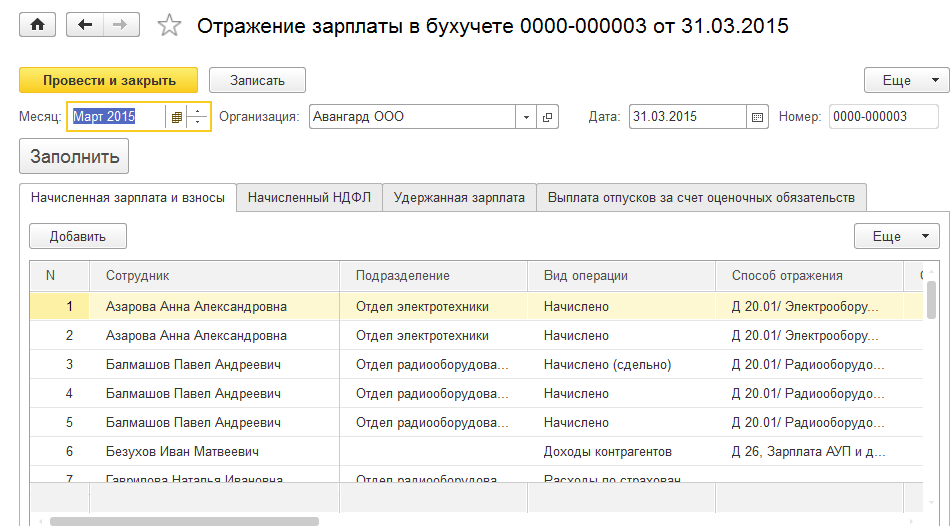Switch to the Начисленный НДФЛ tab

tap(309, 198)
